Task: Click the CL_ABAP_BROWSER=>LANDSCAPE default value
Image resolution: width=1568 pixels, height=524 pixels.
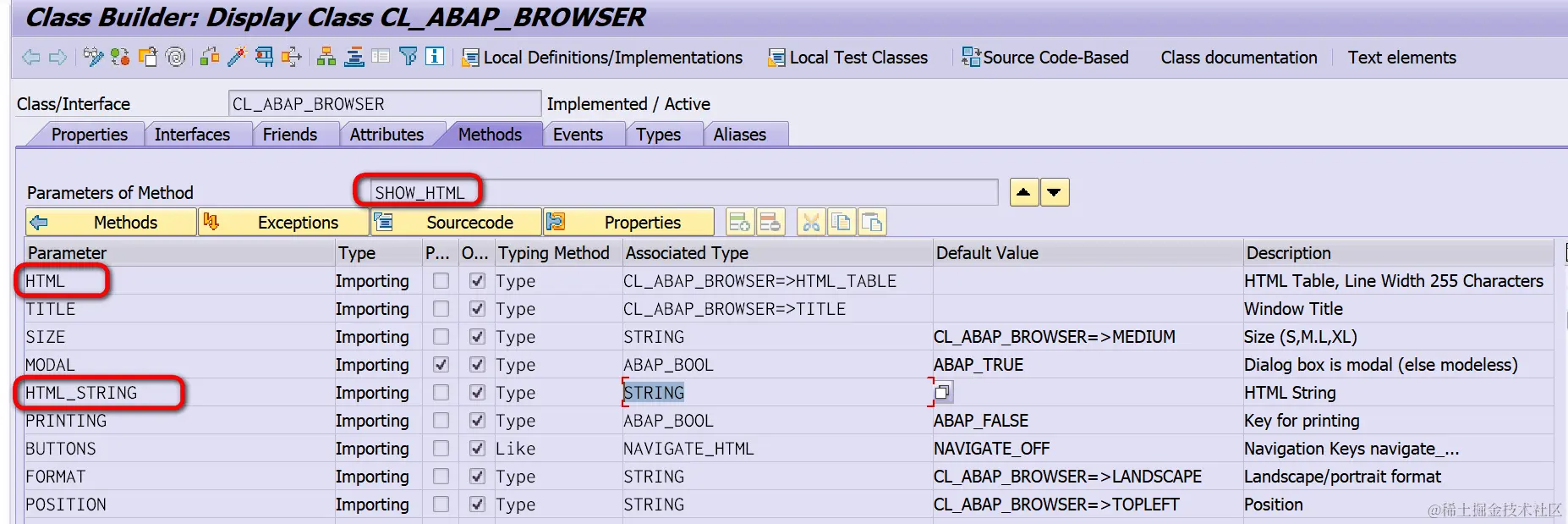Action: 1087,476
